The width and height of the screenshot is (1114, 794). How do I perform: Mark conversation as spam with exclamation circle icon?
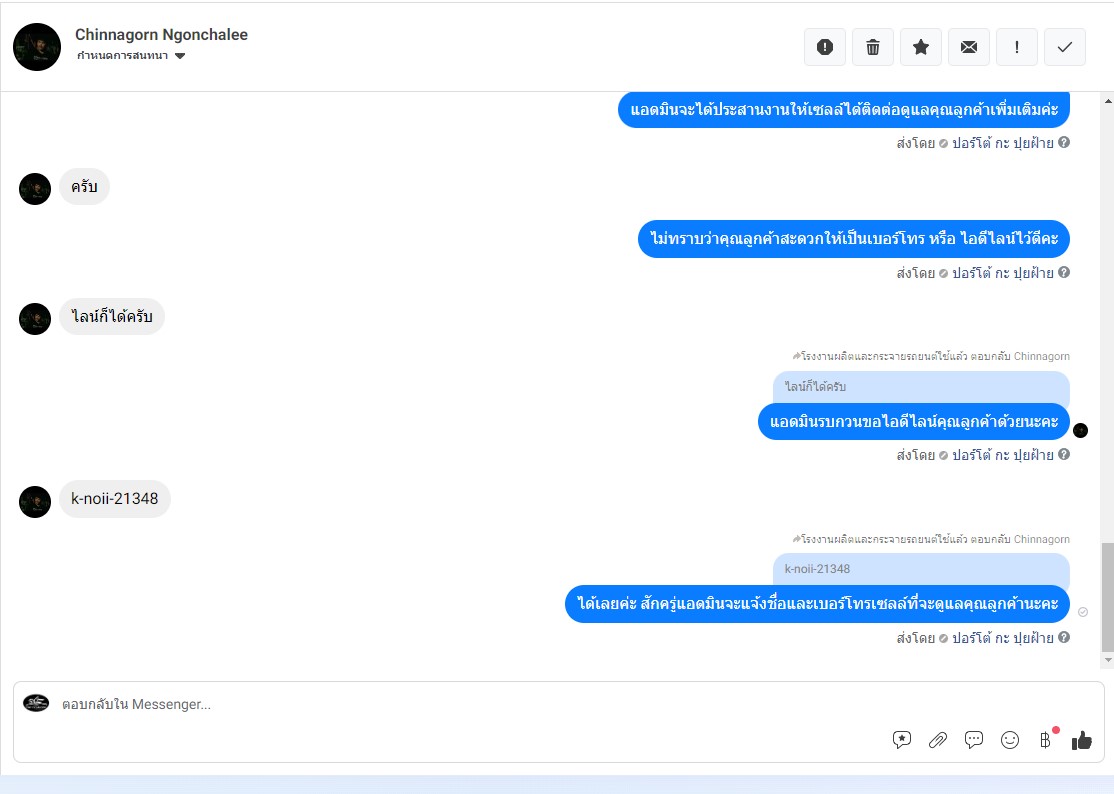(824, 47)
